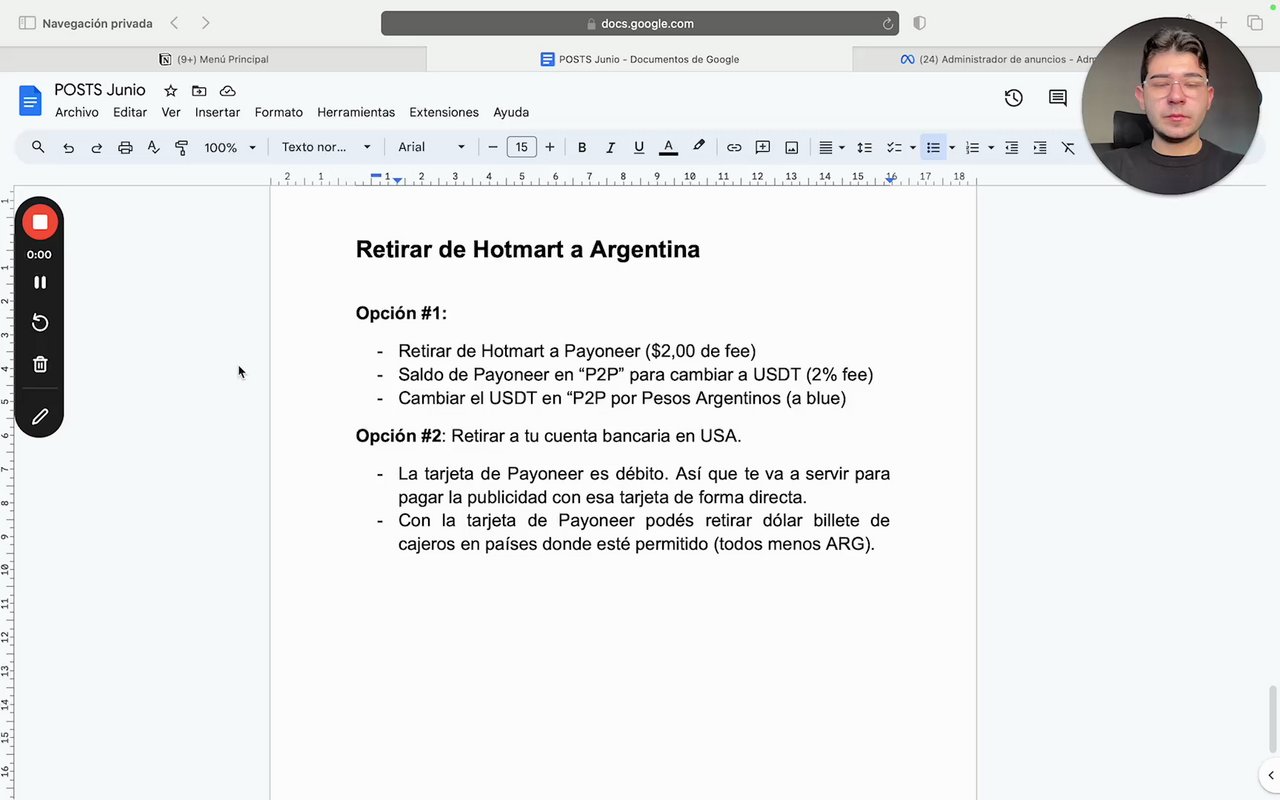Open the version history clock icon
Screen dimensions: 1280x800
point(1013,98)
